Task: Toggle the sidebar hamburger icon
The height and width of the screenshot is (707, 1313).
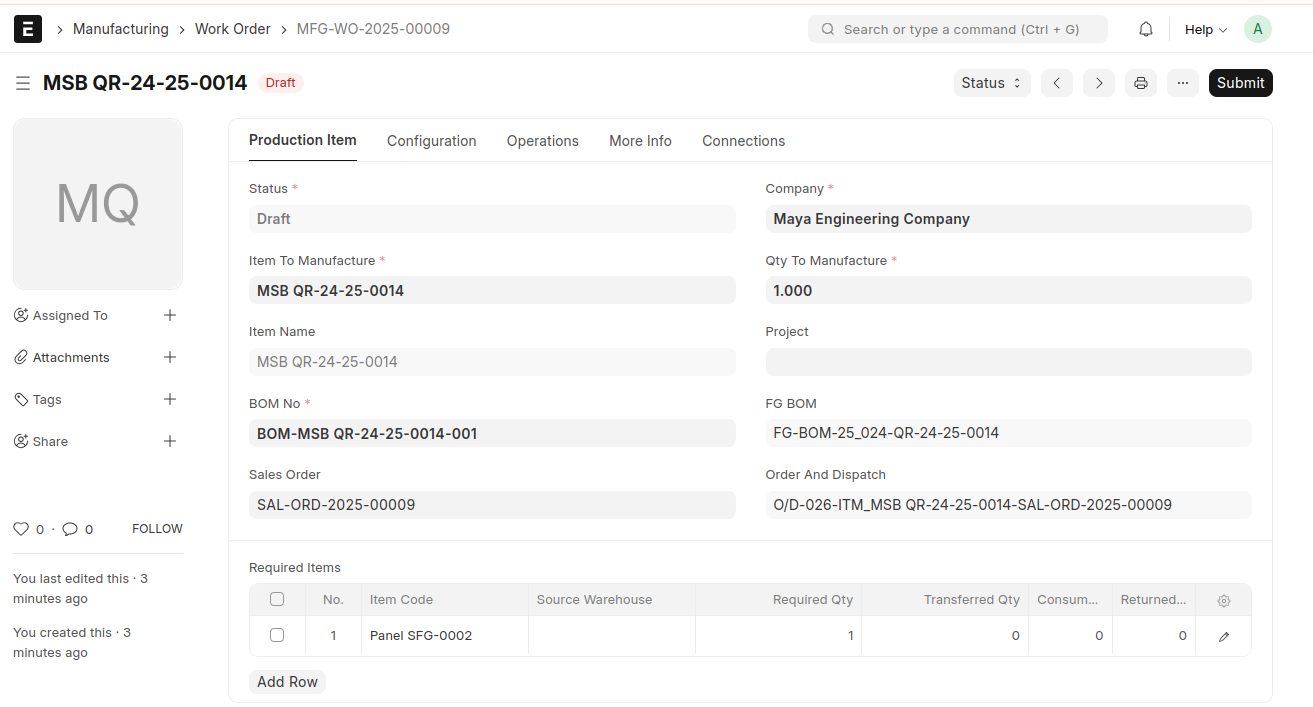Action: click(x=23, y=83)
